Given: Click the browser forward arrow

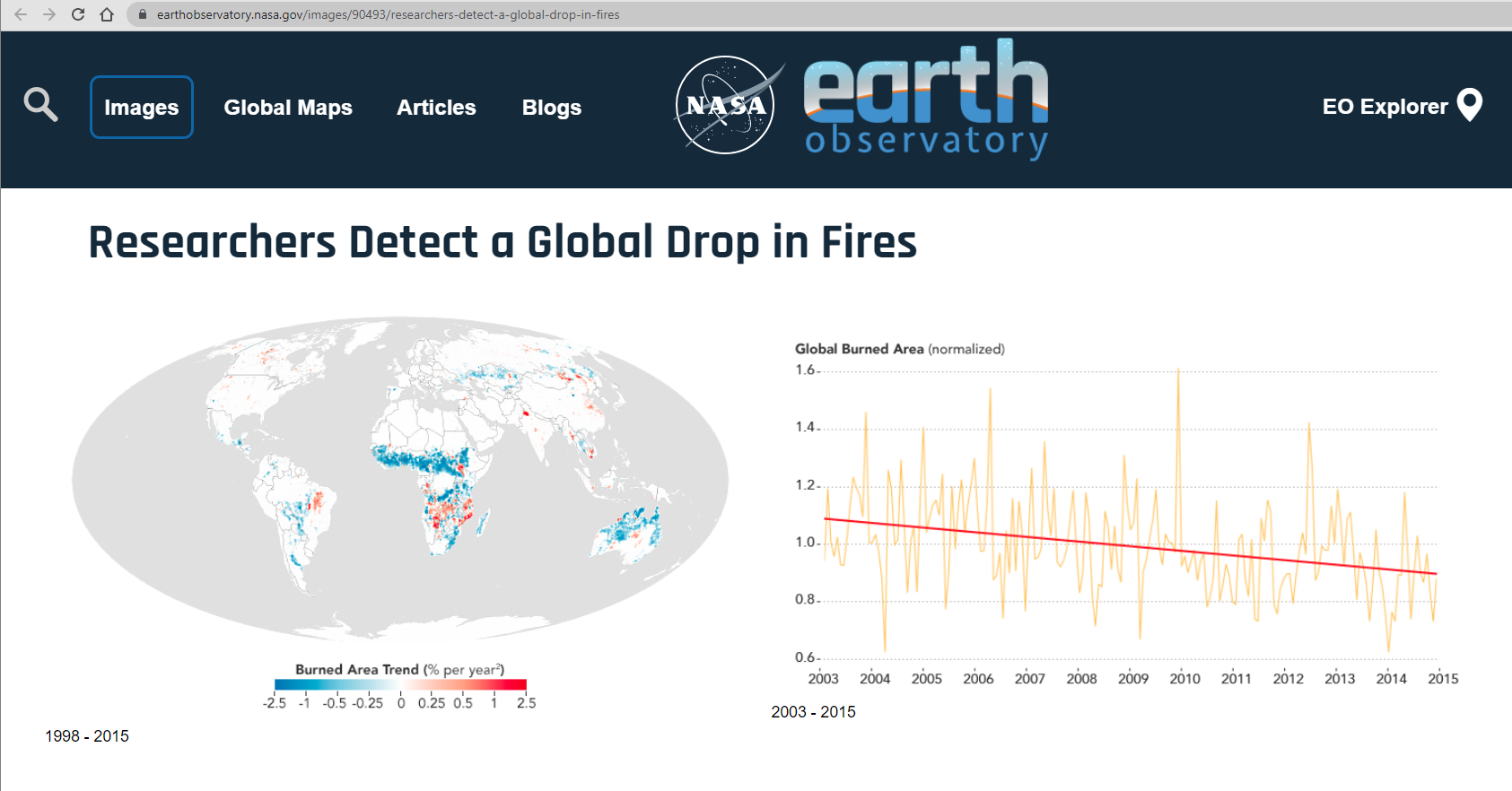Looking at the screenshot, I should click(x=49, y=14).
